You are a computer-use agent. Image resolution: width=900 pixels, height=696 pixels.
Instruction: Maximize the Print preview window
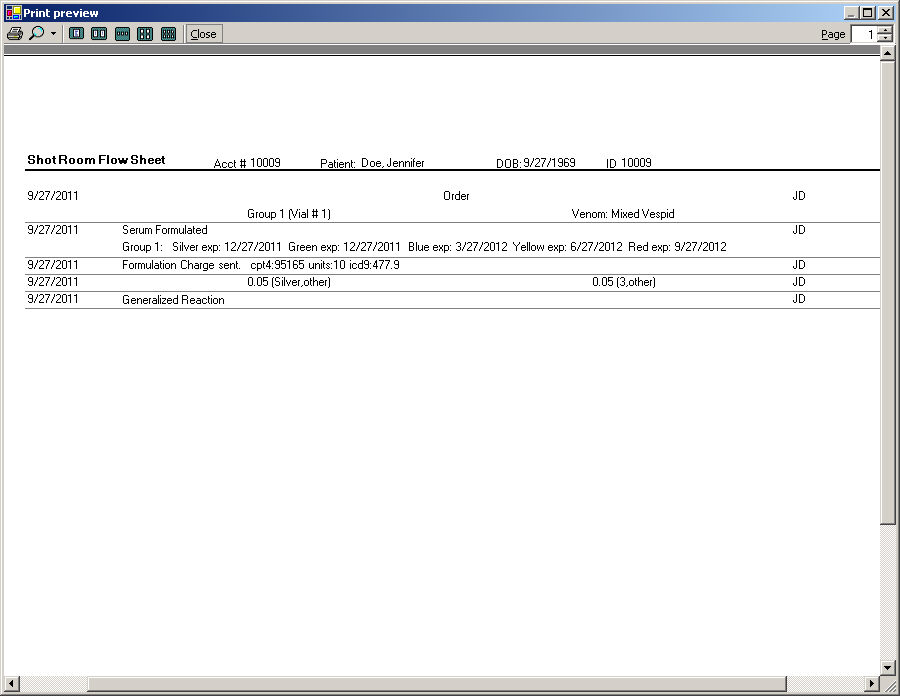pos(867,13)
